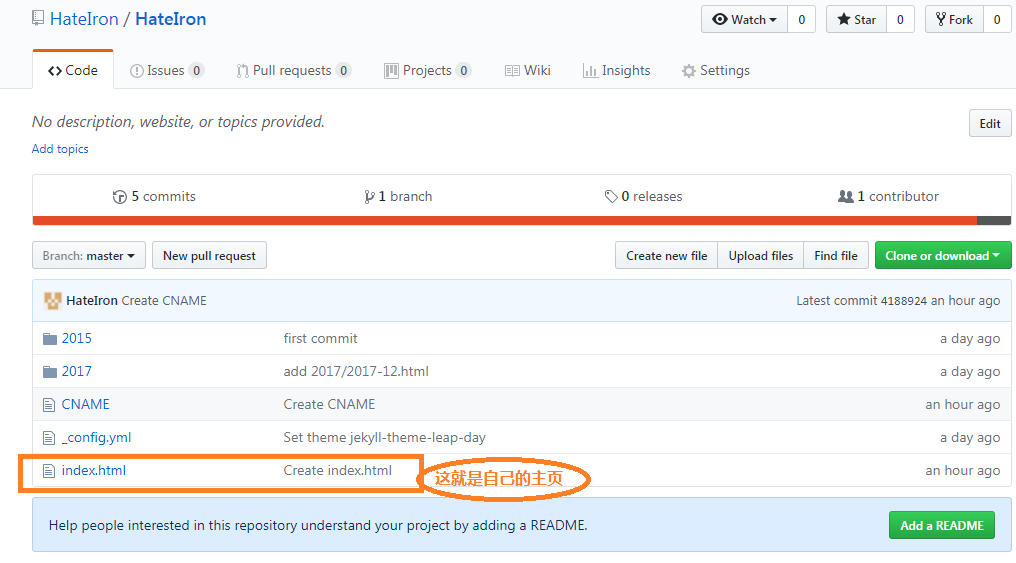Click the Issues exclamation icon

[137, 71]
